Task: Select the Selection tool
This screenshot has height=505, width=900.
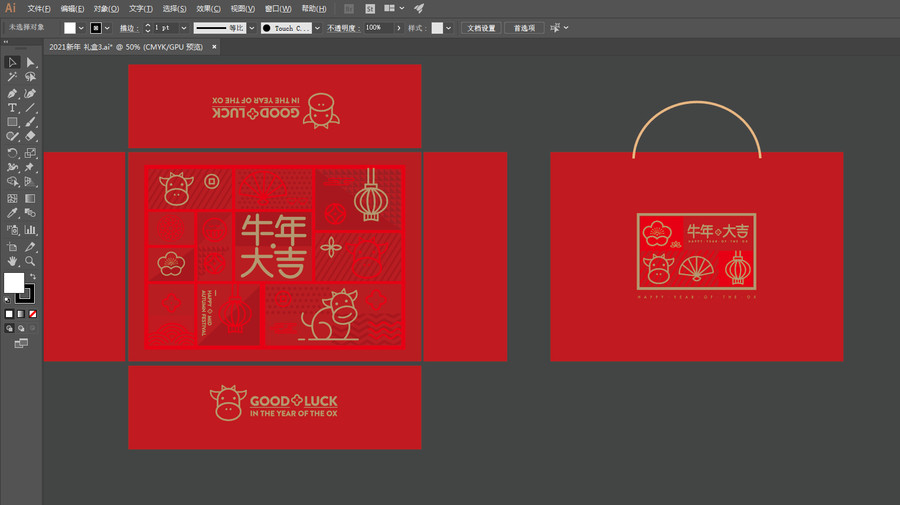Action: 12,62
